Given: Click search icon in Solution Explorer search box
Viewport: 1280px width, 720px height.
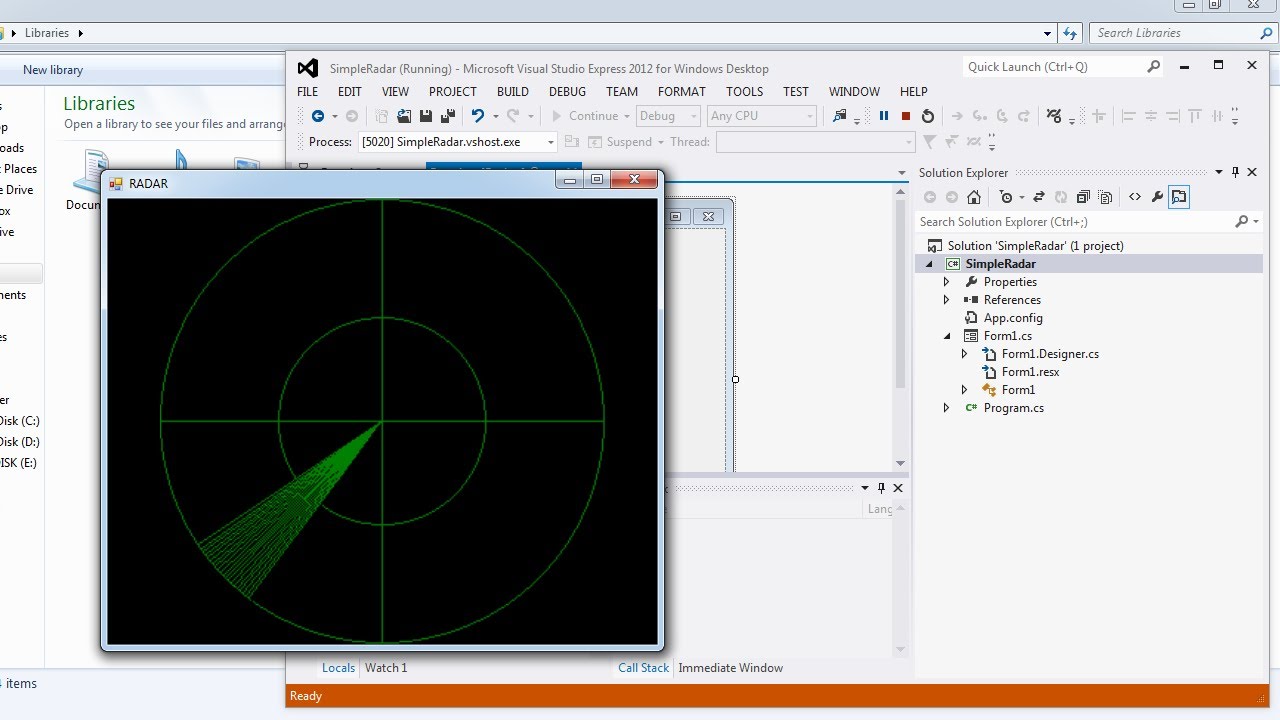Looking at the screenshot, I should point(1241,222).
